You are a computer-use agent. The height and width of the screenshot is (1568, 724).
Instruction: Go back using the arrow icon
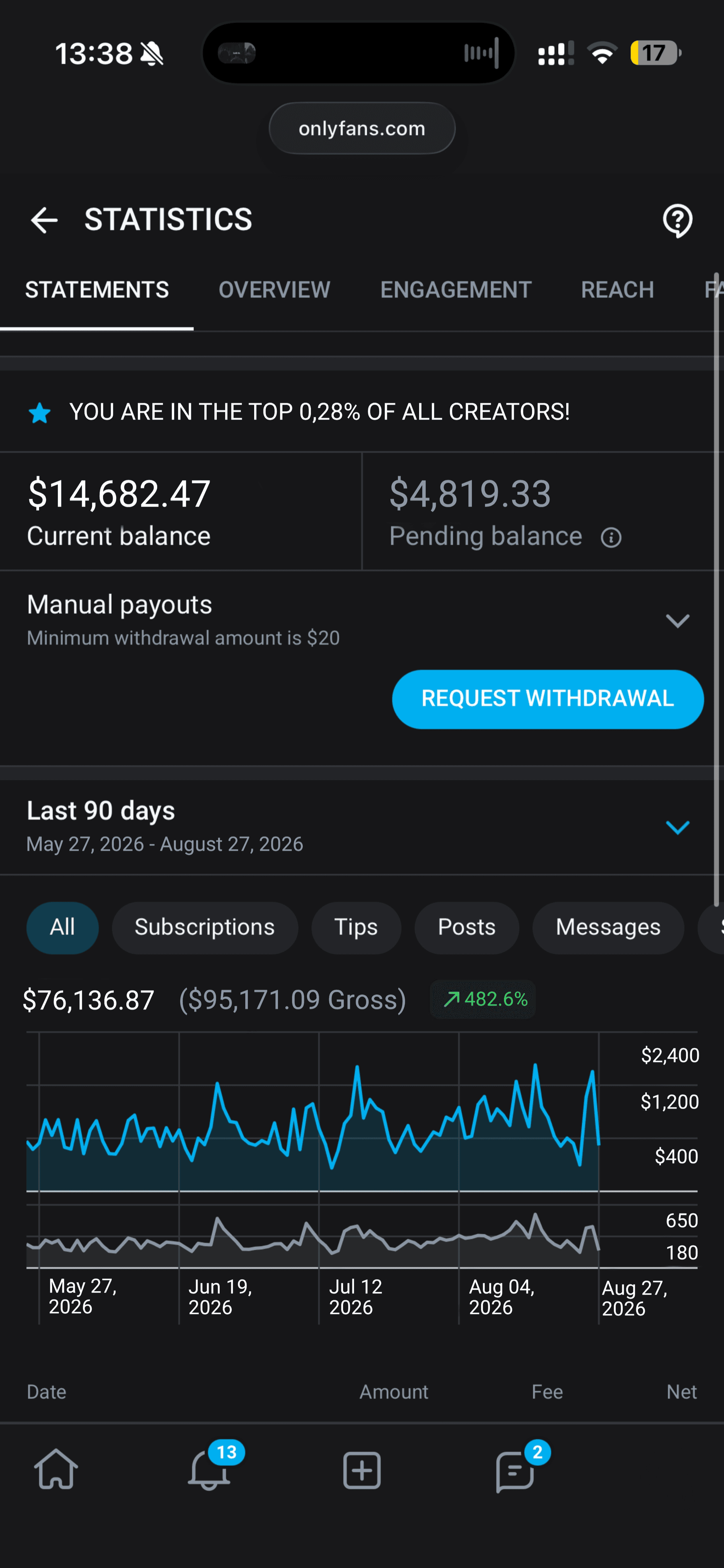pyautogui.click(x=44, y=220)
